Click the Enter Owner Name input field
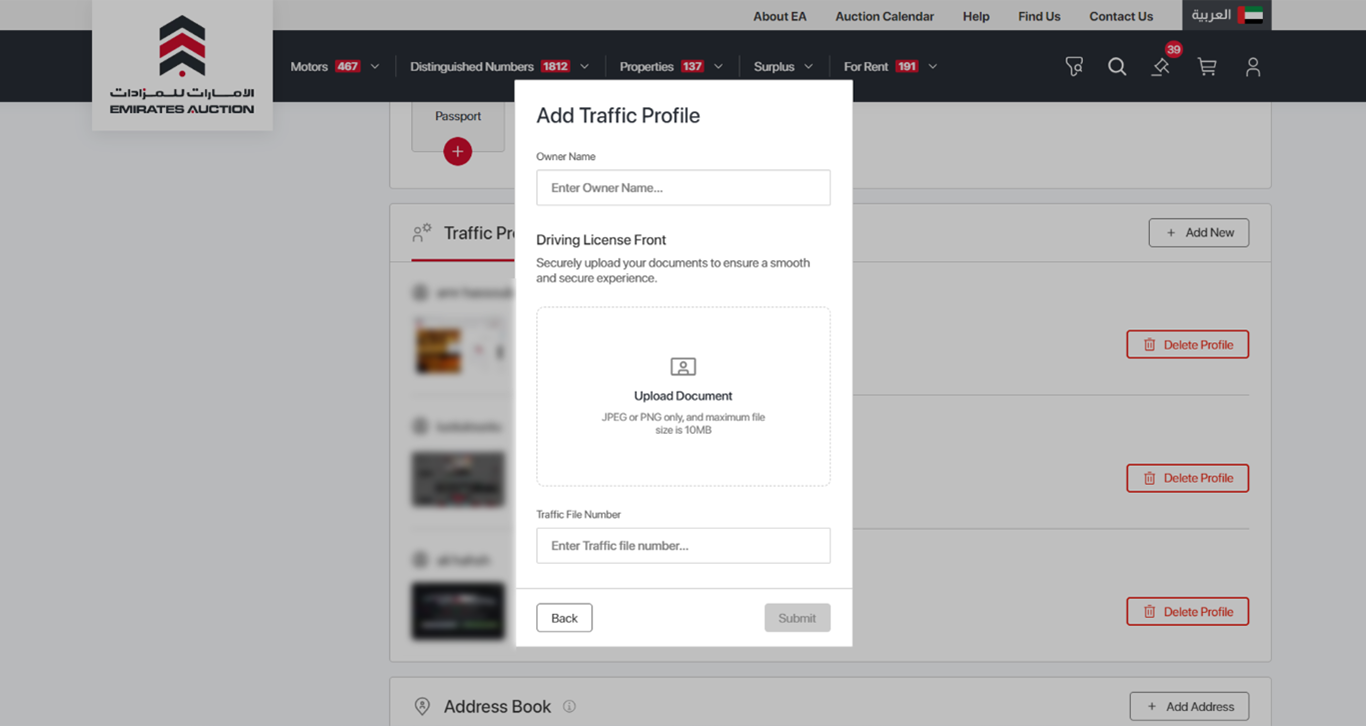This screenshot has width=1366, height=726. (x=683, y=187)
